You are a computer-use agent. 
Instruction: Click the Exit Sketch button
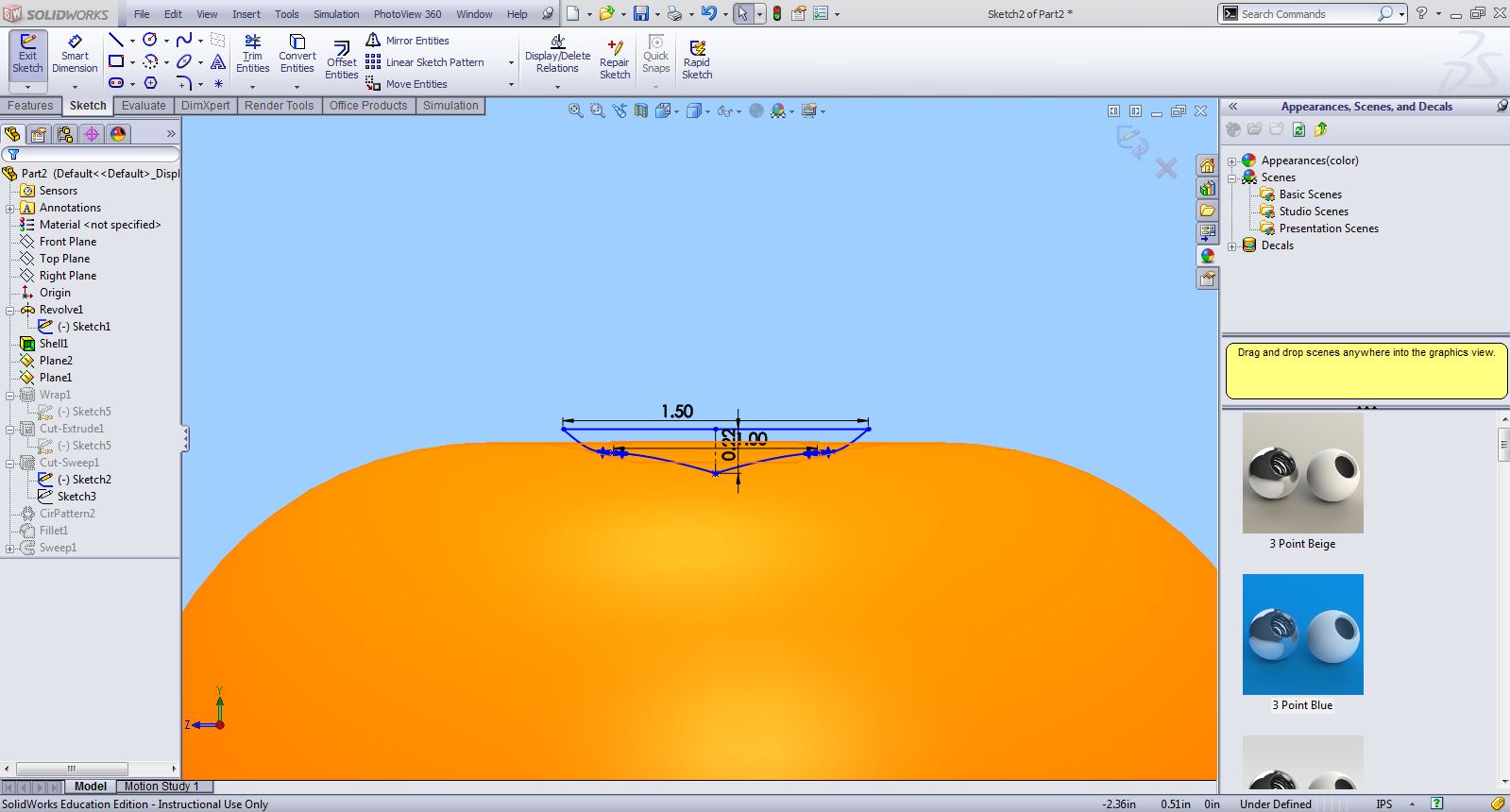pos(27,54)
